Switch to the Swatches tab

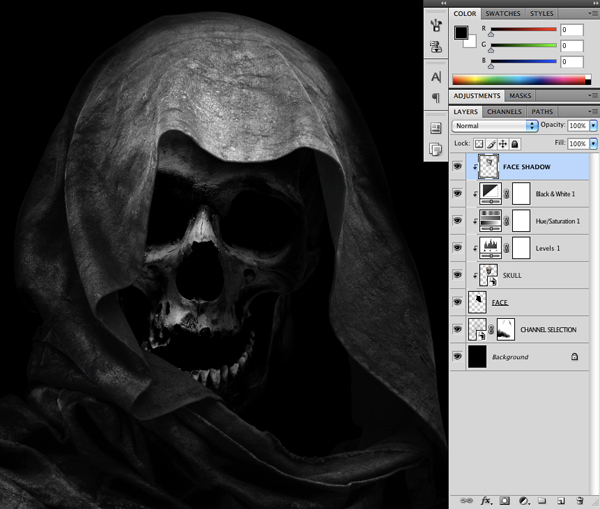click(504, 13)
